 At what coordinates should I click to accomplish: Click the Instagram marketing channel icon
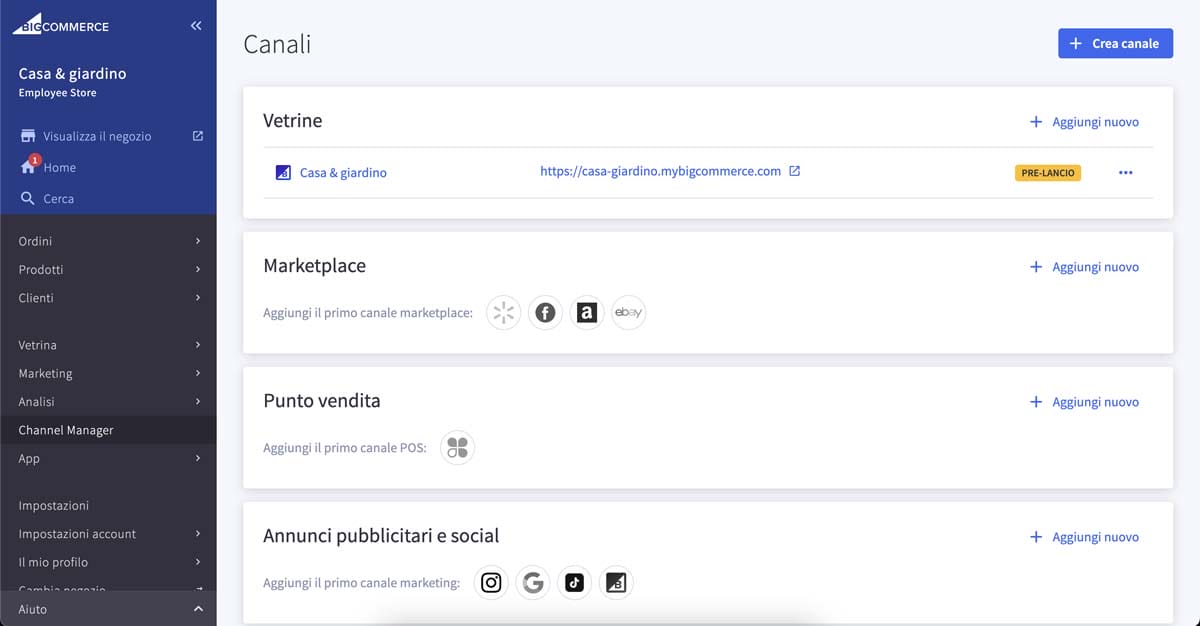coord(491,582)
